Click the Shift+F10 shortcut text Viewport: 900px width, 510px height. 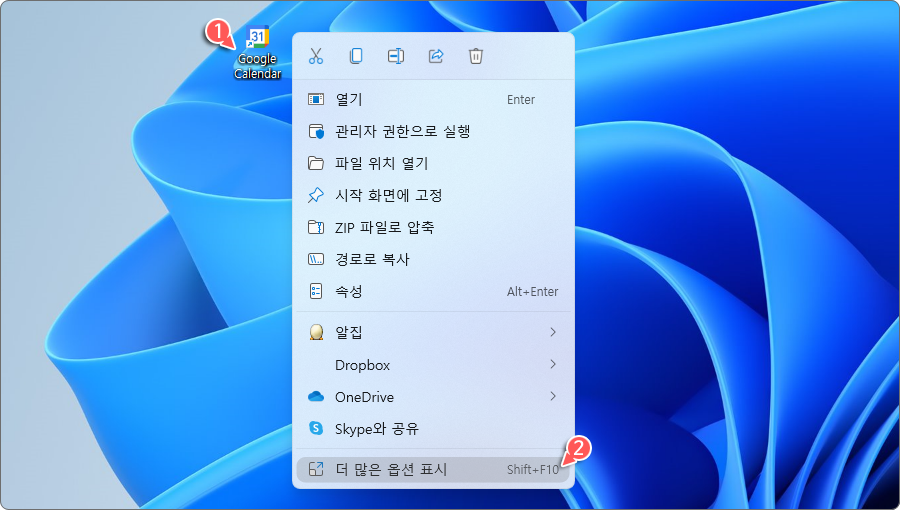point(533,469)
